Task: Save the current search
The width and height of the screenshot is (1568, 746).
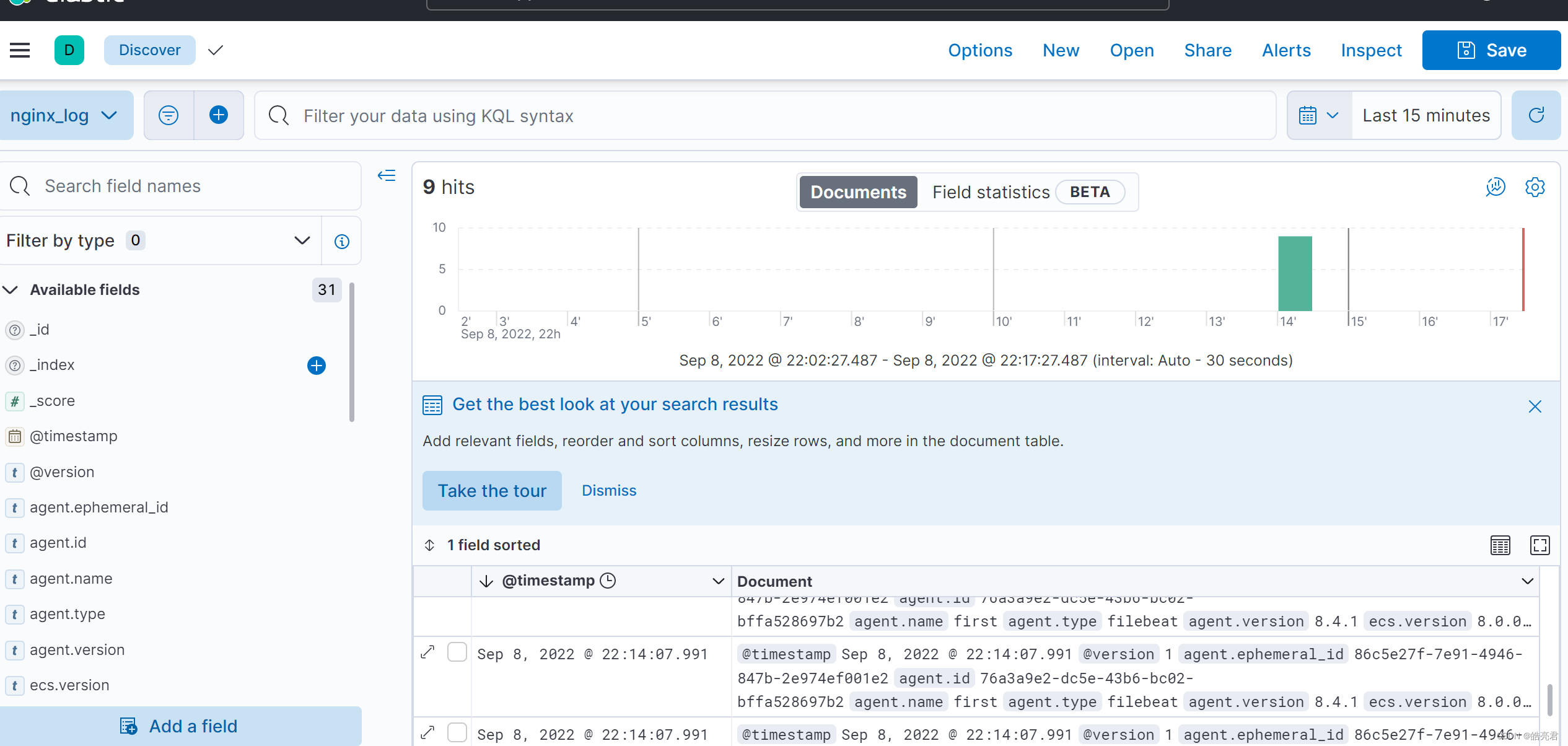Action: pyautogui.click(x=1491, y=50)
